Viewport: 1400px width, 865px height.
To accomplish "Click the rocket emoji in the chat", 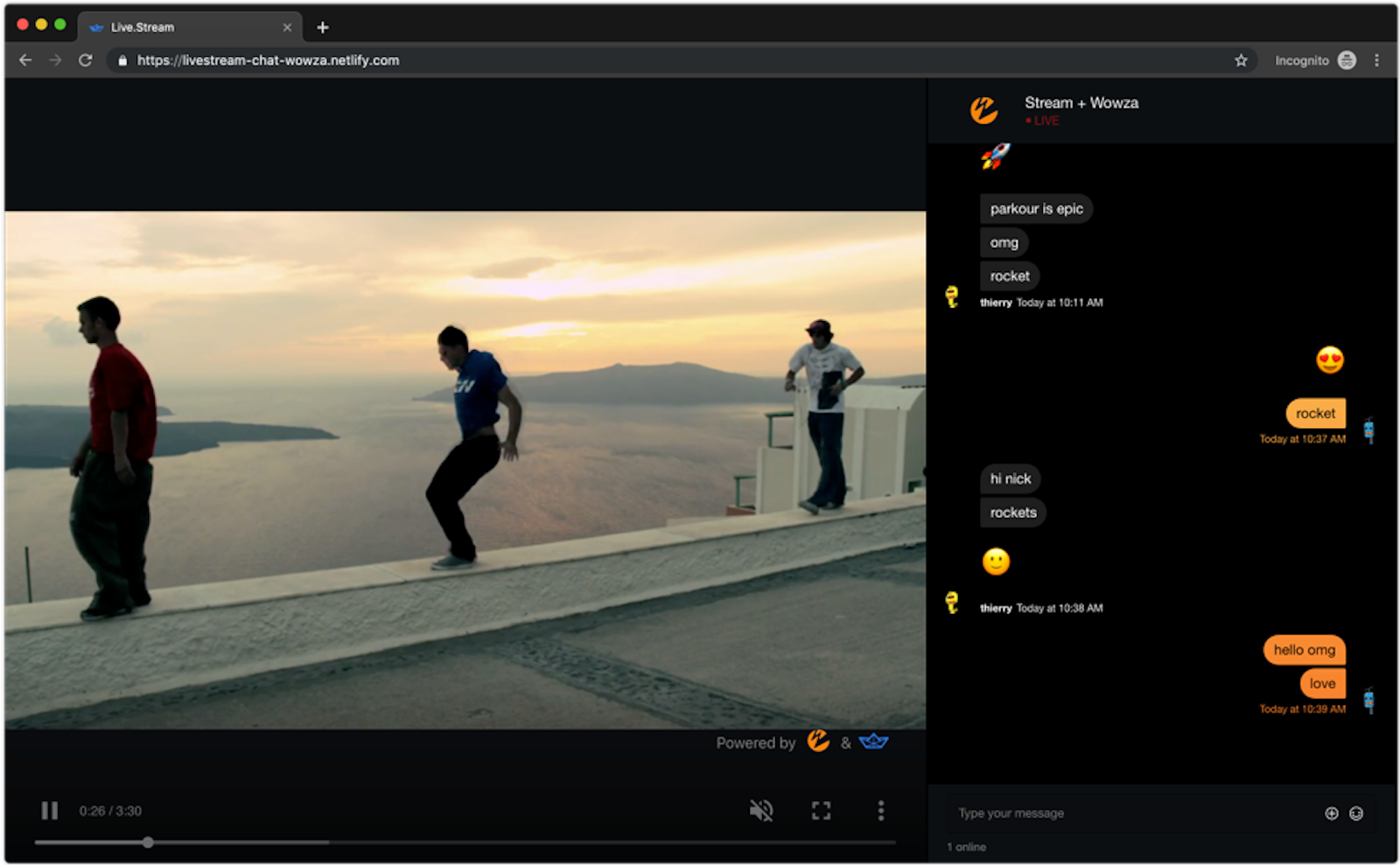I will 997,157.
